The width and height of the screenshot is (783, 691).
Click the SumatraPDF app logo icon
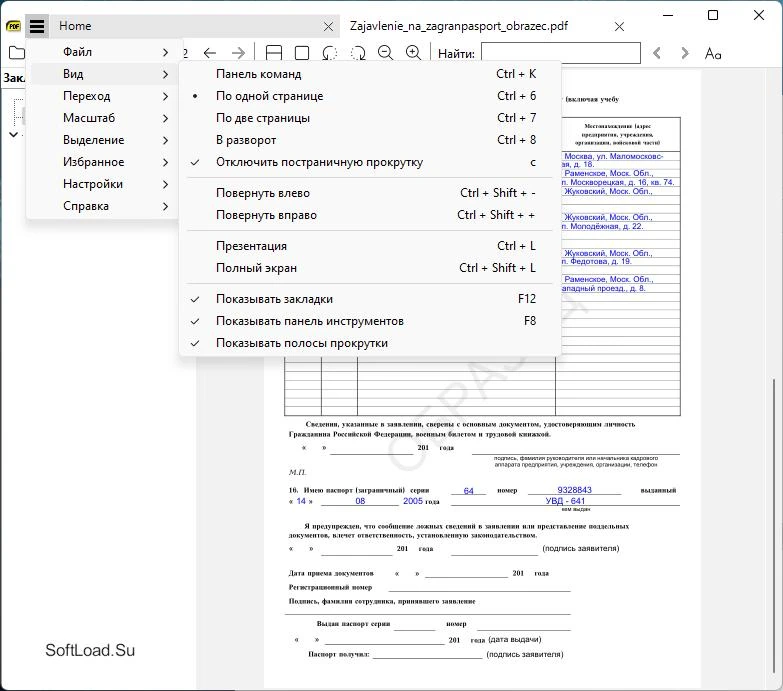click(x=13, y=26)
